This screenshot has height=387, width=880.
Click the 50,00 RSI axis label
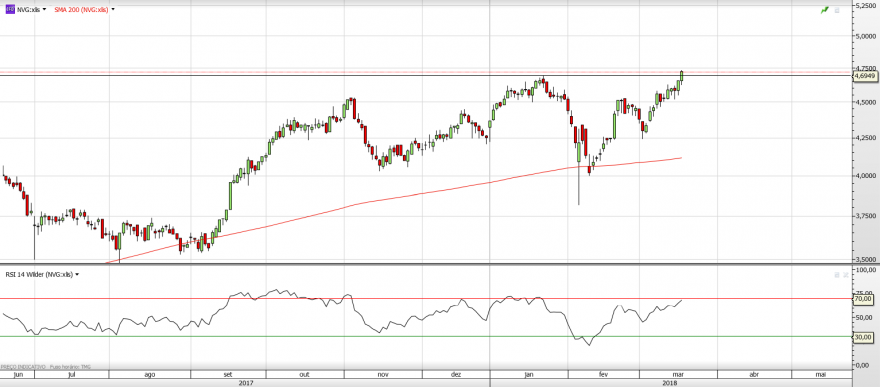865,317
